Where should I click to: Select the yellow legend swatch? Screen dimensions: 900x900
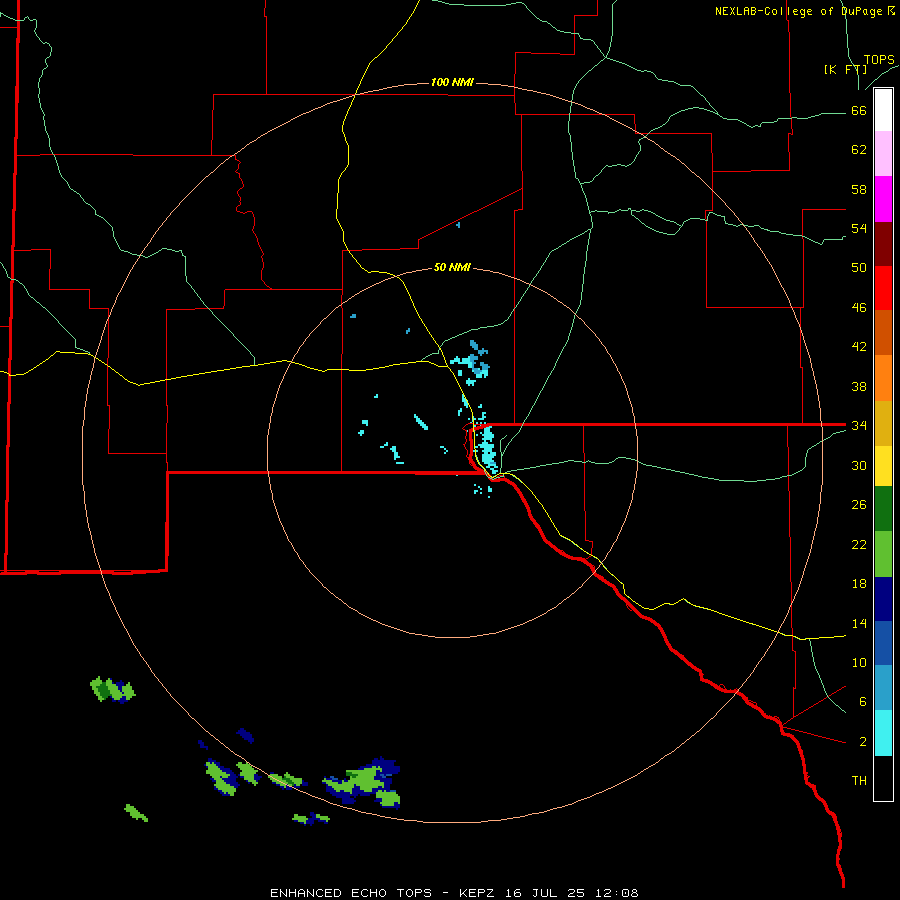pos(883,466)
